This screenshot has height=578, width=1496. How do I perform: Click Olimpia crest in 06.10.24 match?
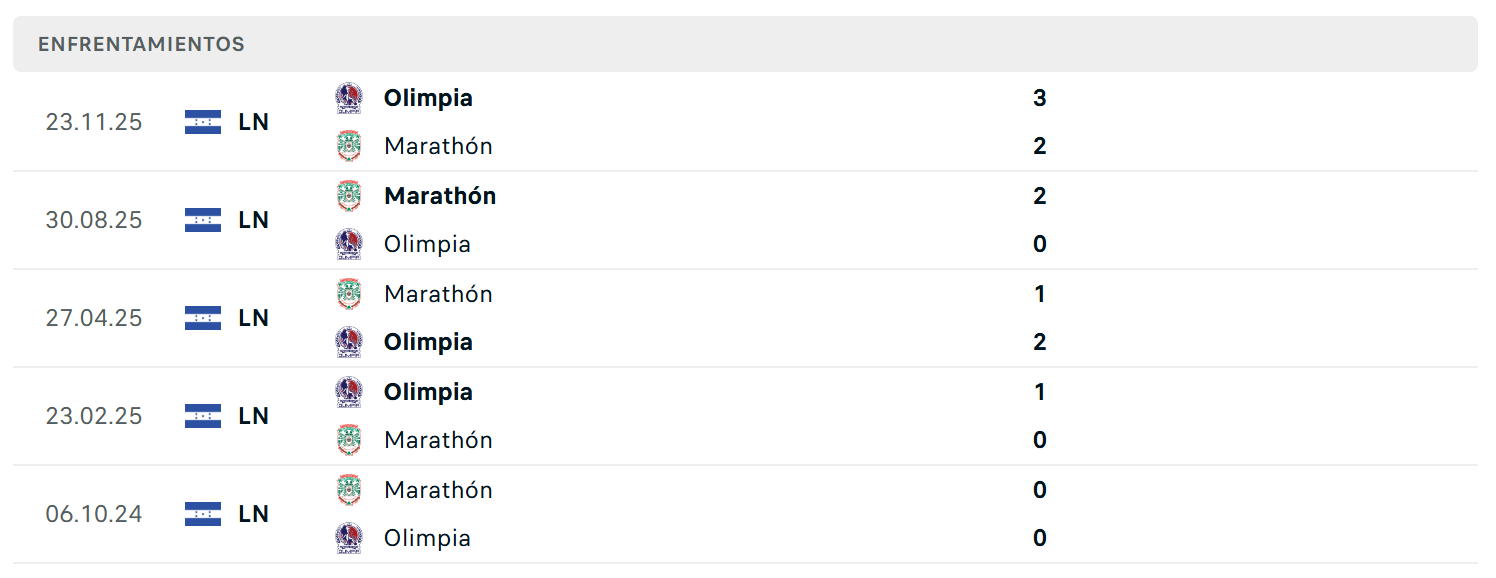pyautogui.click(x=349, y=538)
